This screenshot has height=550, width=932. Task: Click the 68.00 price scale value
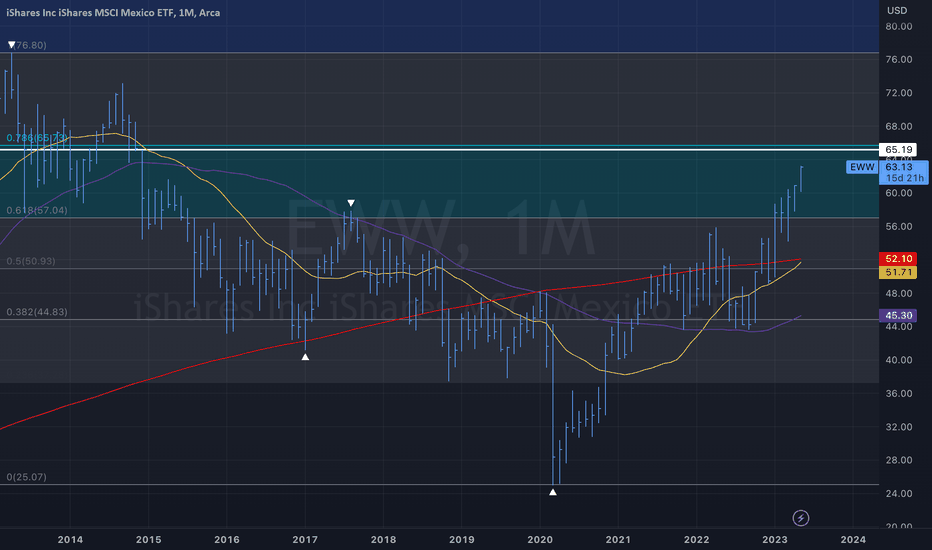898,126
